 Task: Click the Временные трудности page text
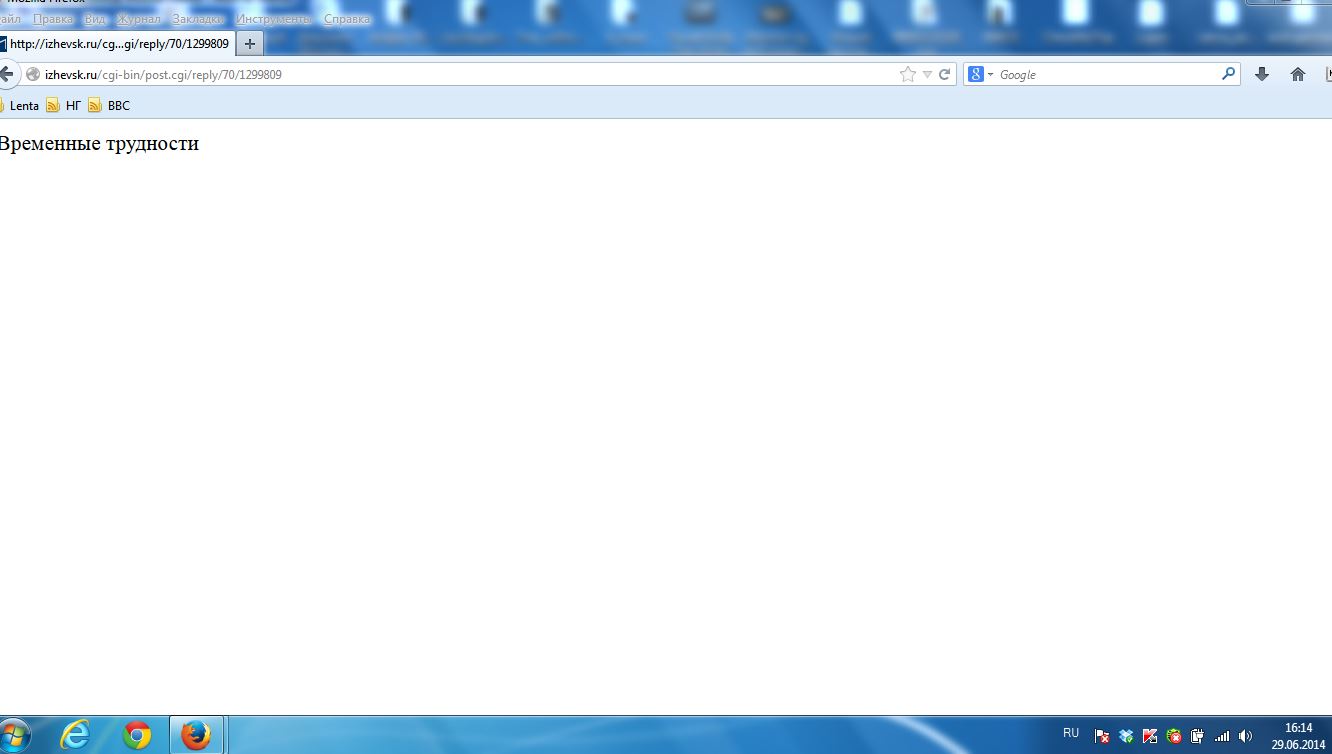coord(99,143)
